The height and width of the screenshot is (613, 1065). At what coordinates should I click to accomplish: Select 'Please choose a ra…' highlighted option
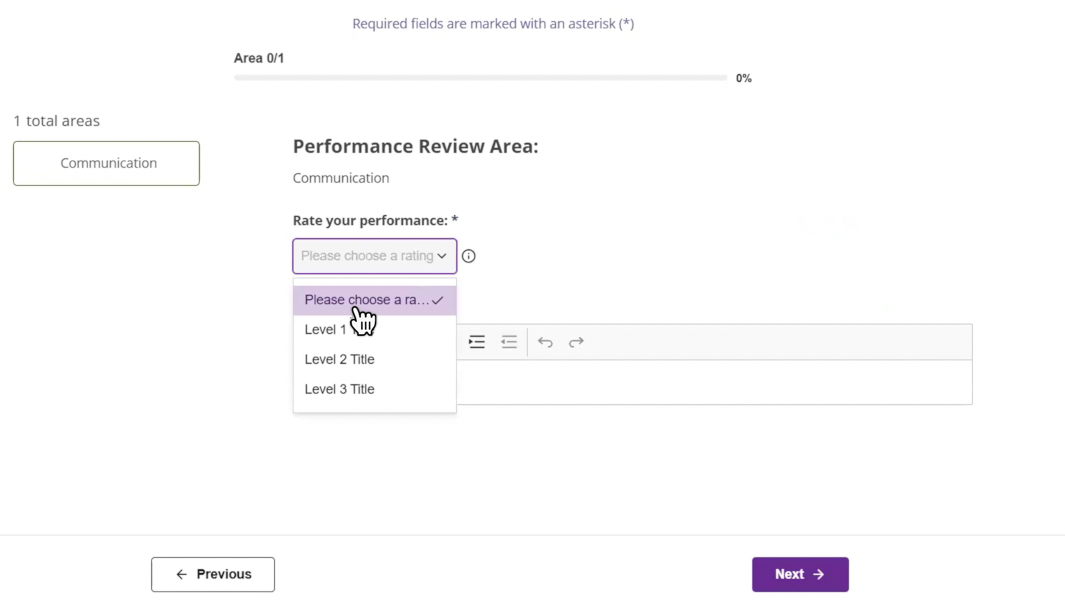point(366,300)
